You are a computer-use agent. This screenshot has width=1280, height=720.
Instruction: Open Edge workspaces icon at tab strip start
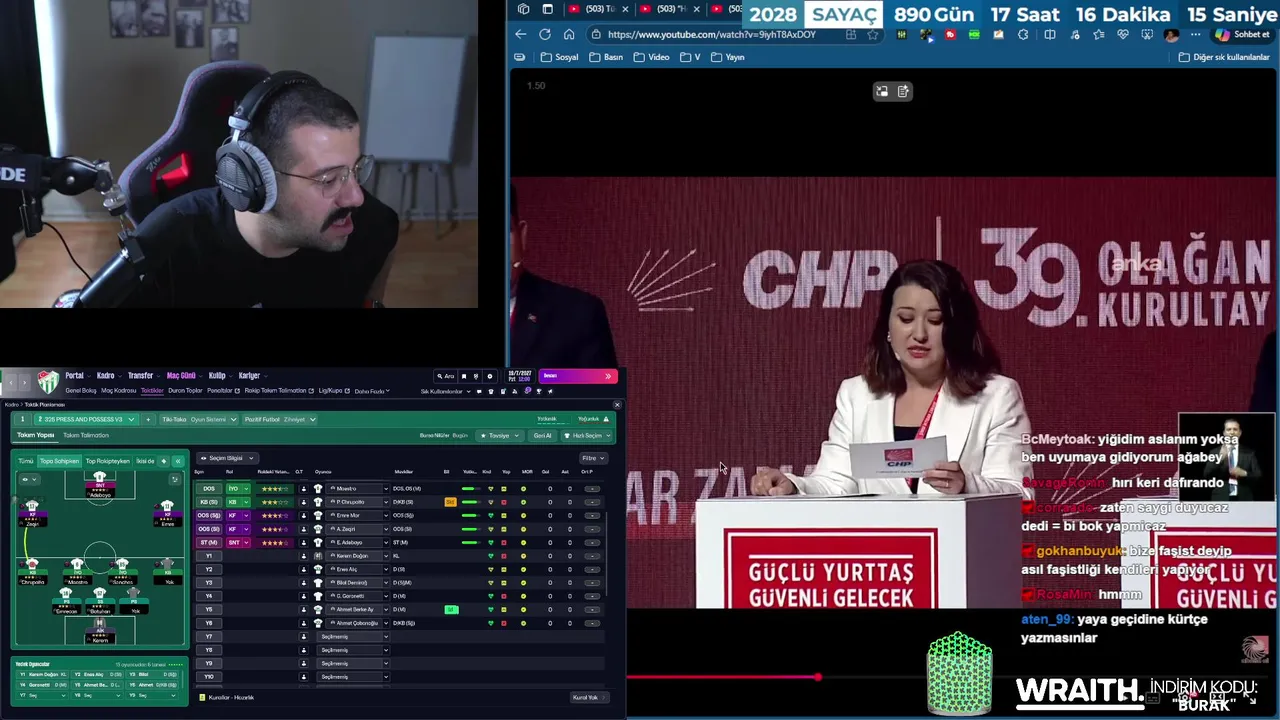(523, 9)
